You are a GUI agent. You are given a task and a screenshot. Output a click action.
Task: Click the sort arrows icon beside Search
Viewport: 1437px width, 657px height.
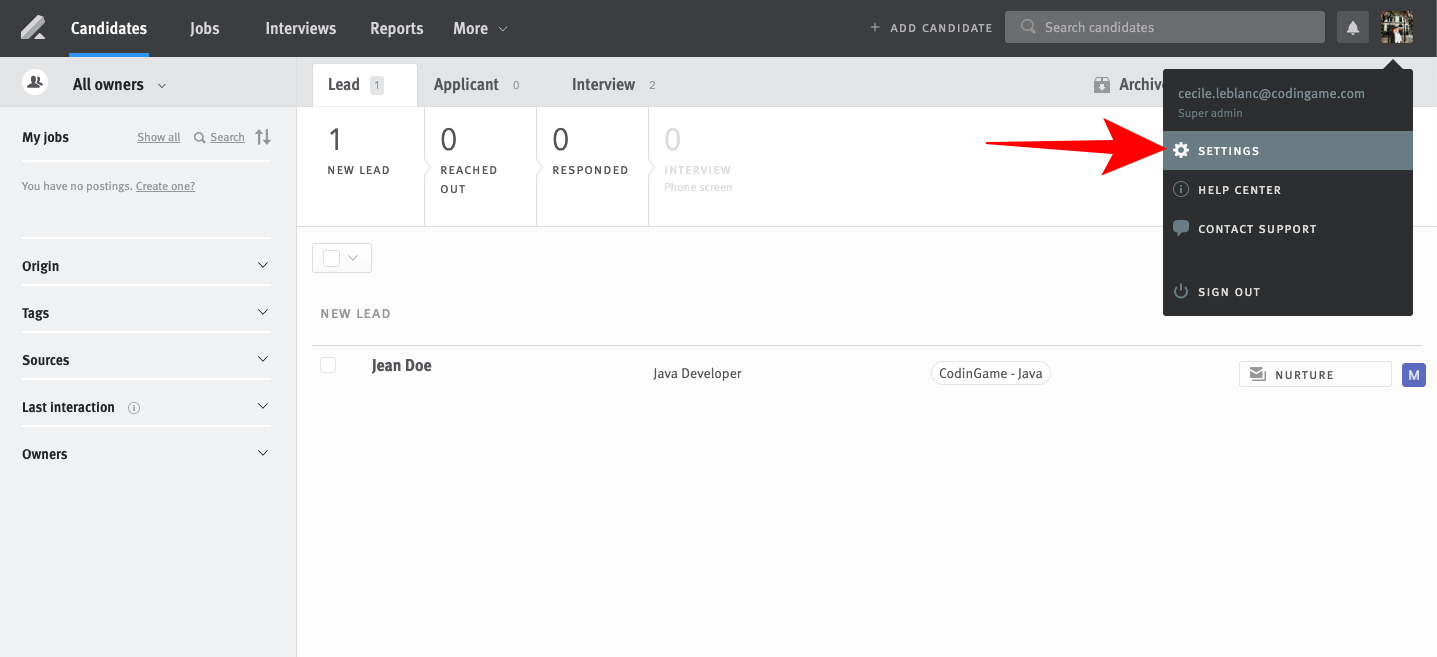click(x=263, y=137)
